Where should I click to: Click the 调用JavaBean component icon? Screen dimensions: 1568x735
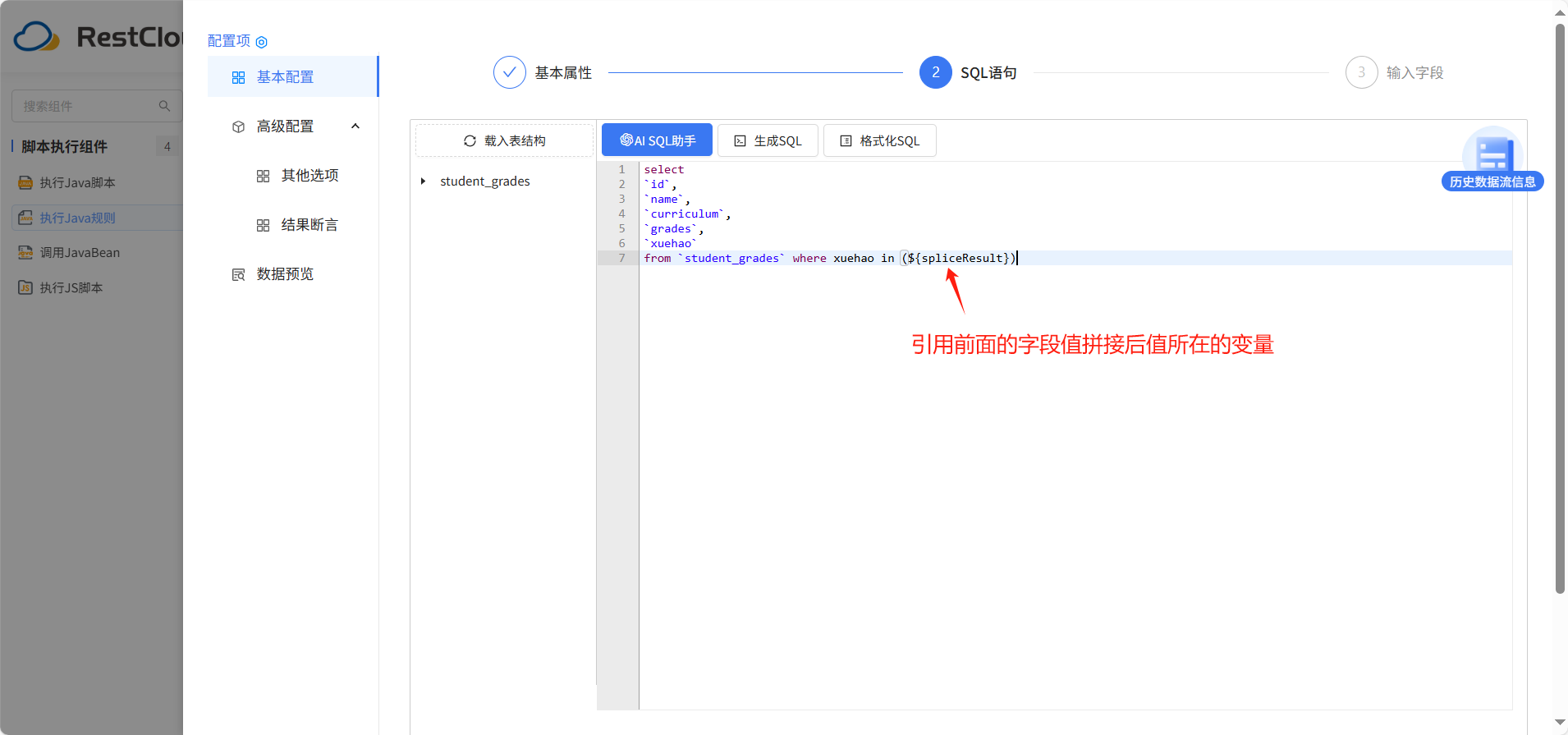[x=25, y=252]
